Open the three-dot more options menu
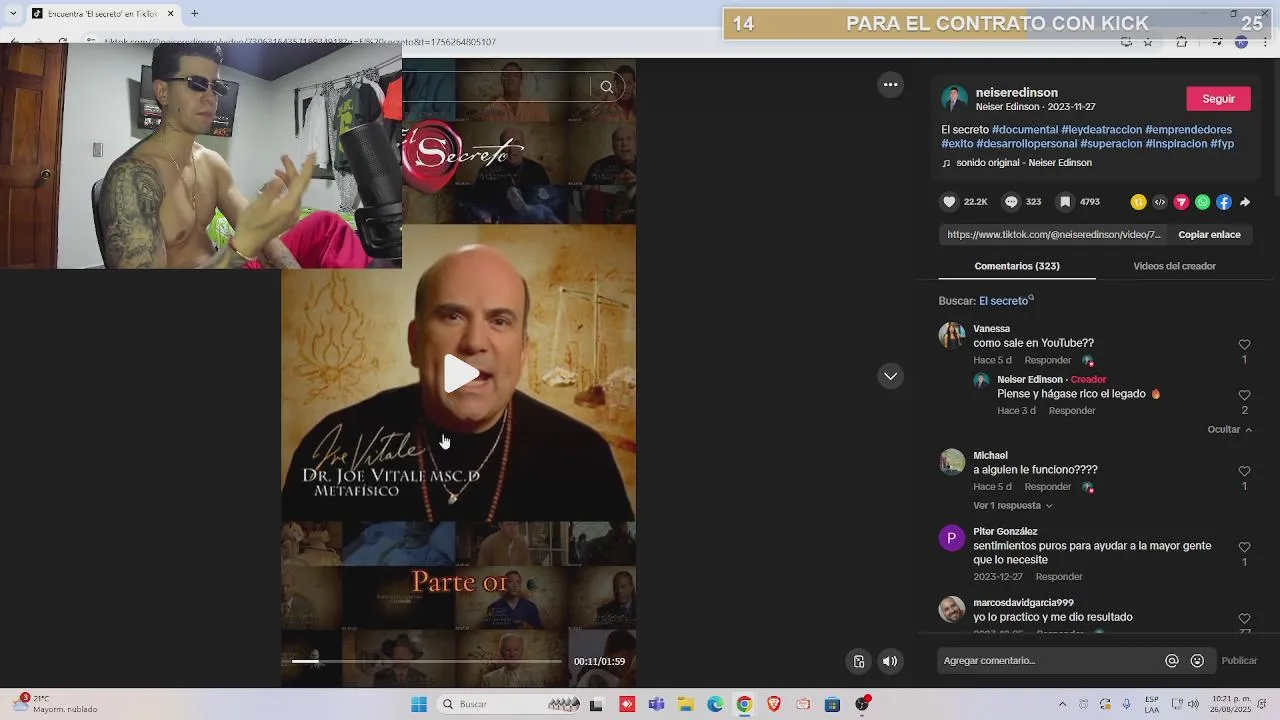 [x=890, y=85]
